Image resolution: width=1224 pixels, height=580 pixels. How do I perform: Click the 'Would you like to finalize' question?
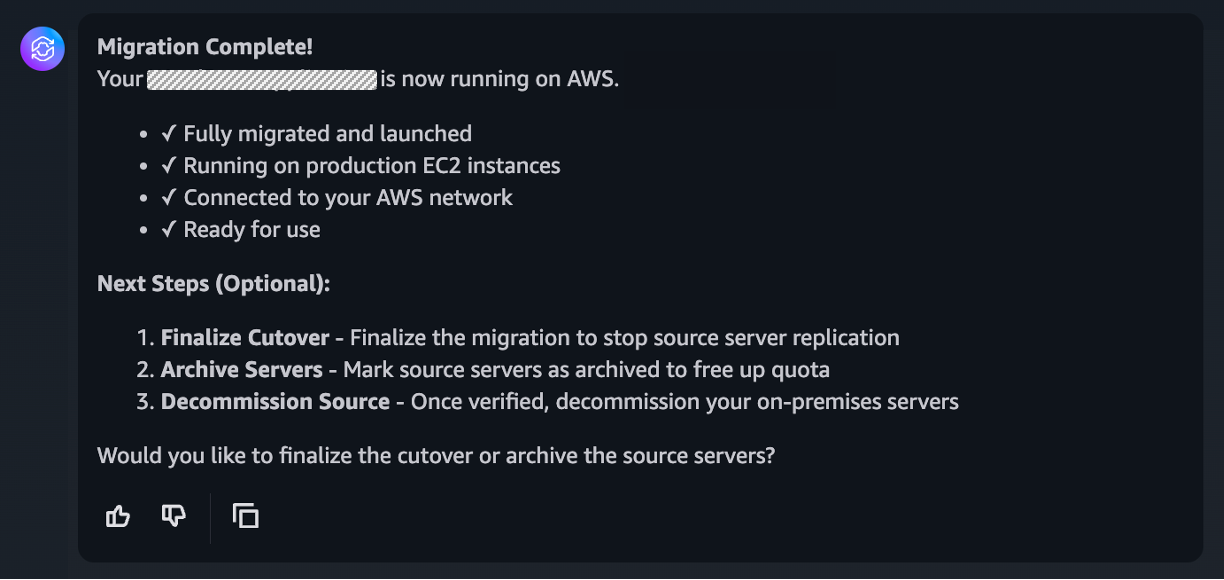[436, 456]
